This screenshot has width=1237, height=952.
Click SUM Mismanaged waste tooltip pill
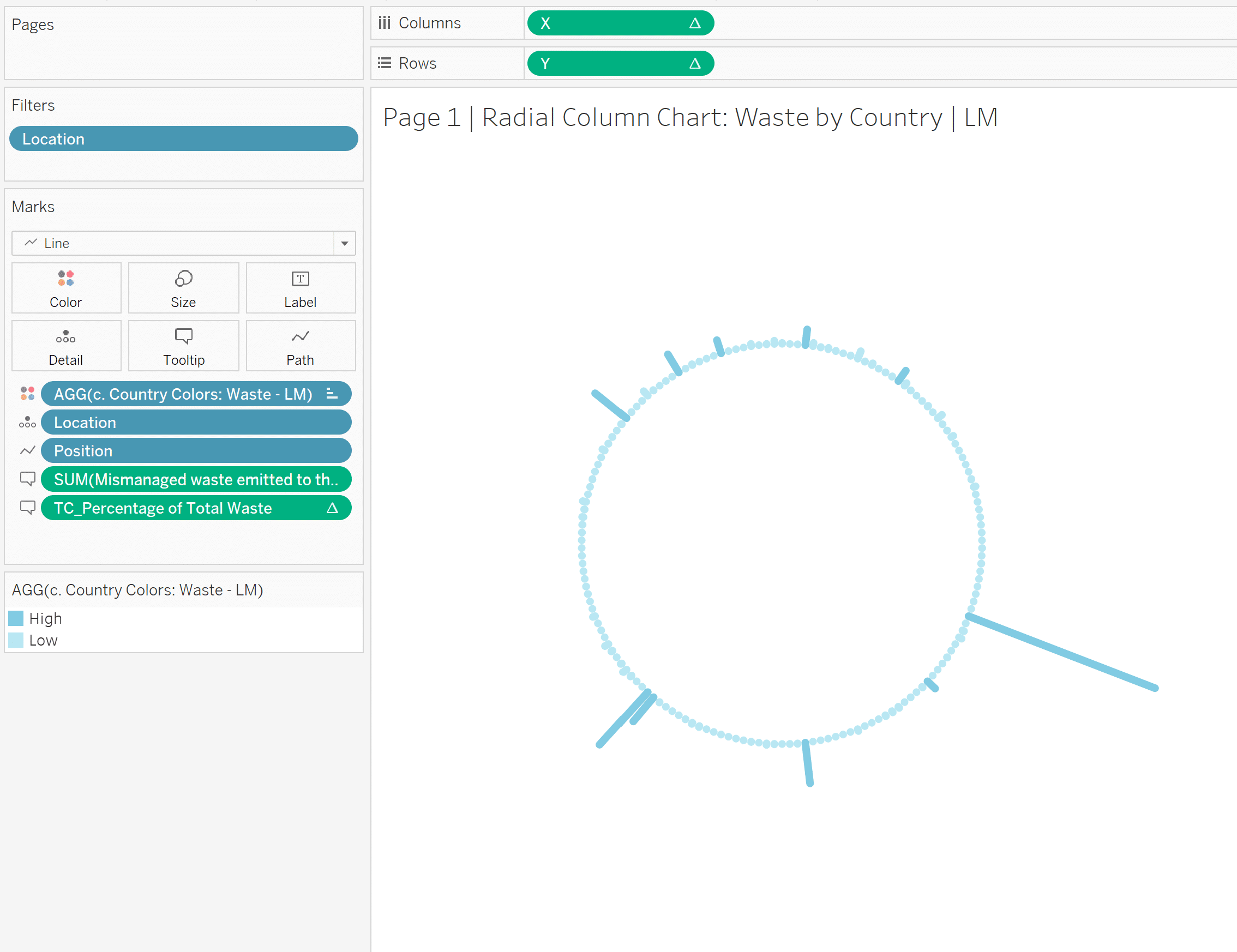197,479
